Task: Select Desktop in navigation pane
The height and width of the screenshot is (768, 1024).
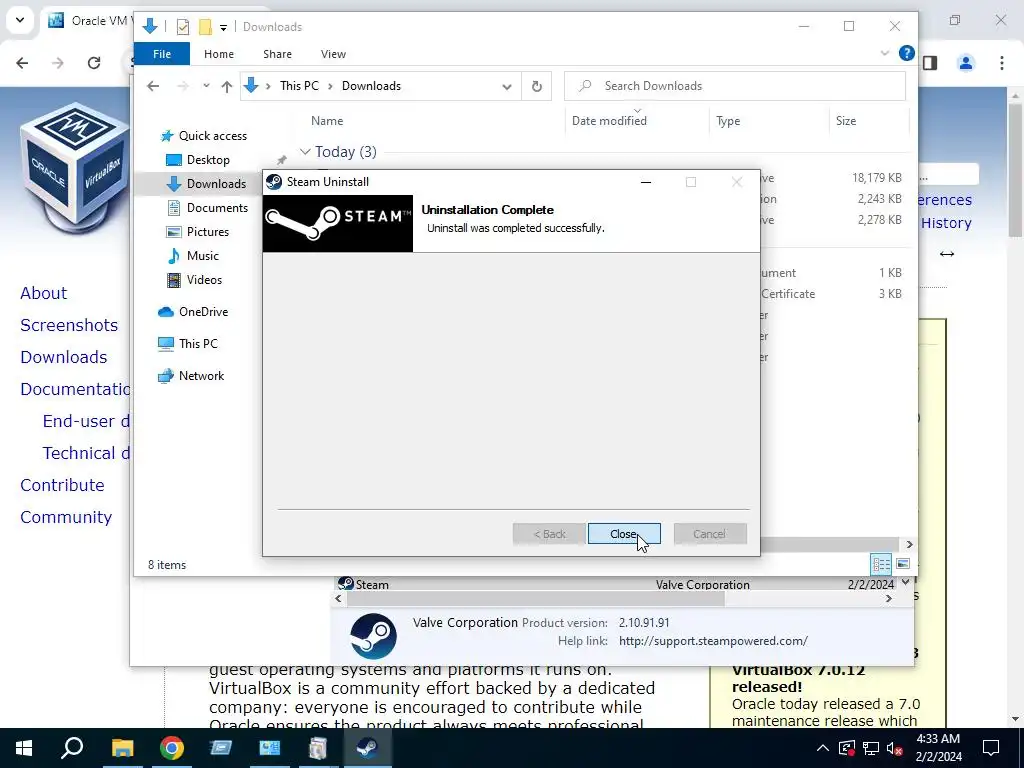Action: click(x=208, y=160)
